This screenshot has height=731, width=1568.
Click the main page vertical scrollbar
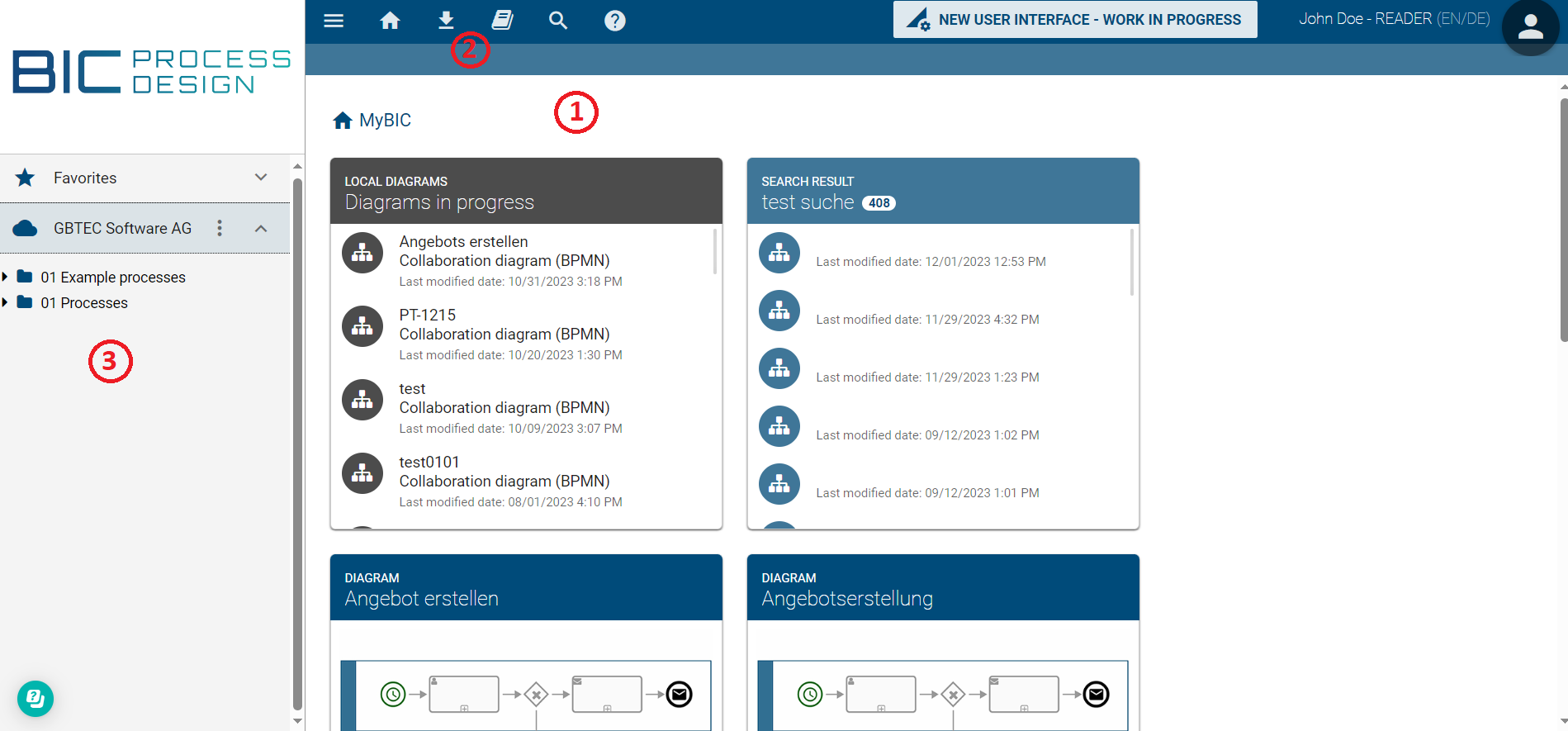[x=1563, y=219]
